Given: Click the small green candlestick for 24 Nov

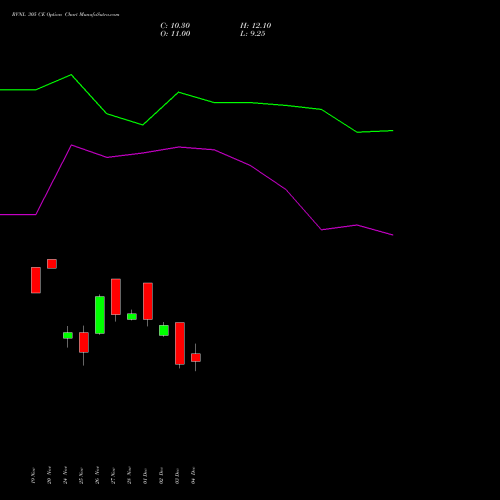Looking at the screenshot, I should coord(68,335).
